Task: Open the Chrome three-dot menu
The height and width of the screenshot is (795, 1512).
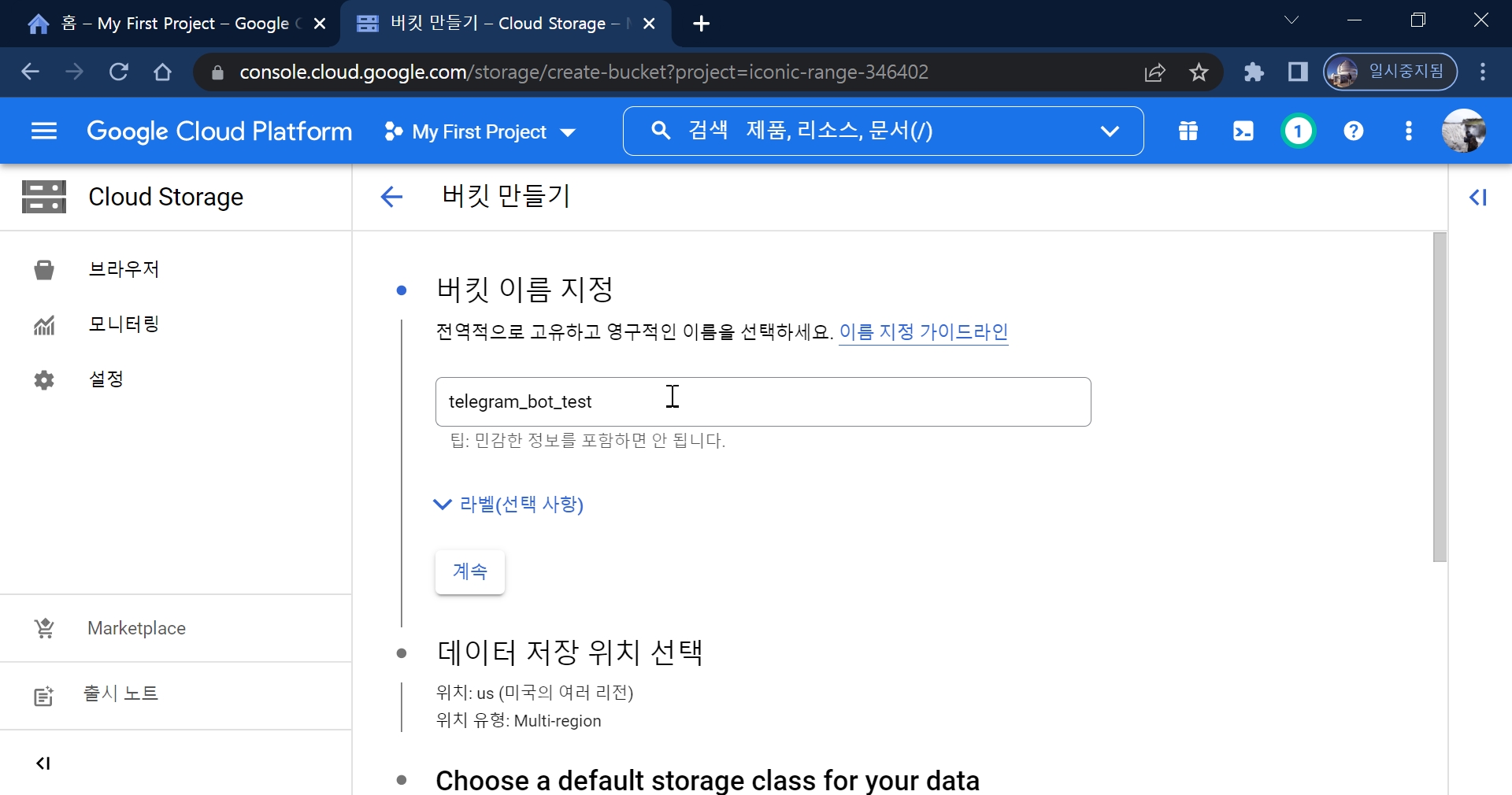Action: (x=1483, y=72)
